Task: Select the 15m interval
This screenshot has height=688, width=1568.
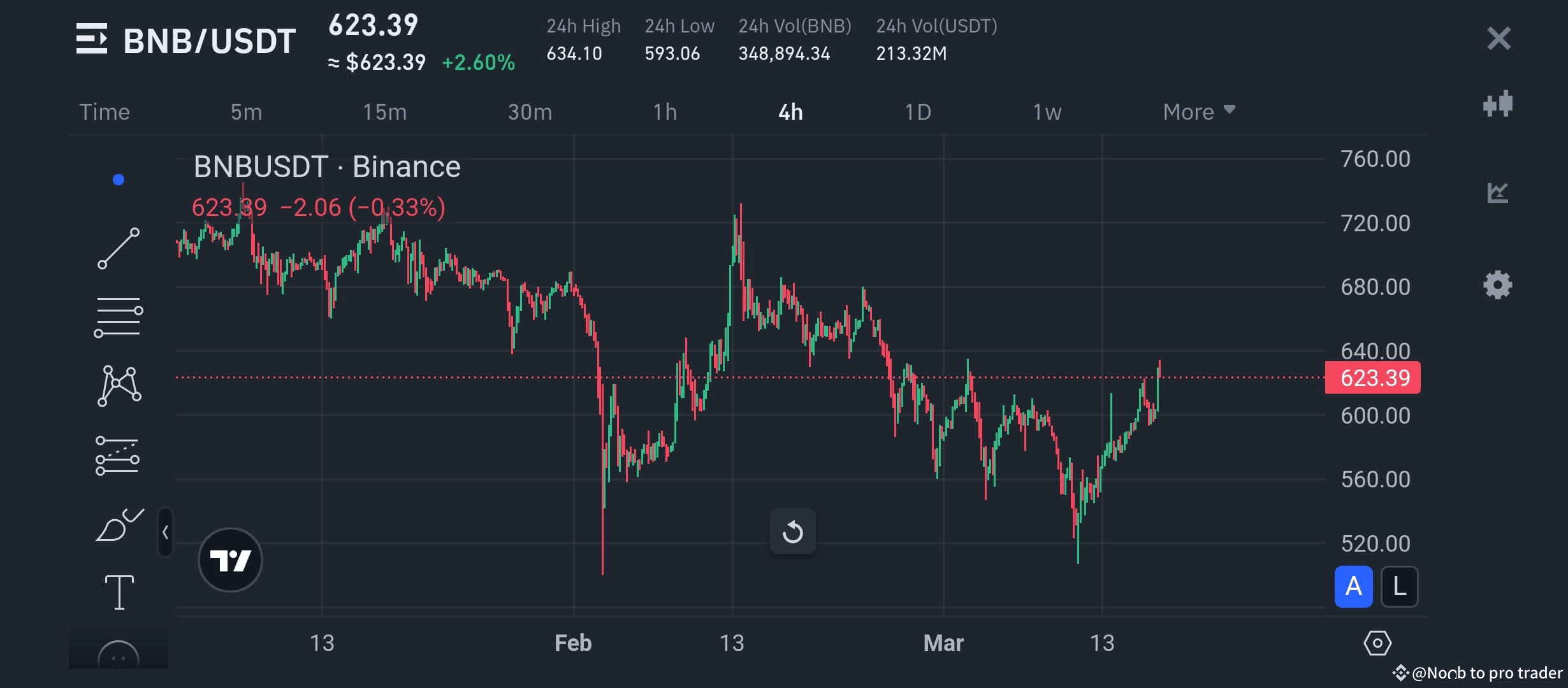Action: (x=385, y=111)
